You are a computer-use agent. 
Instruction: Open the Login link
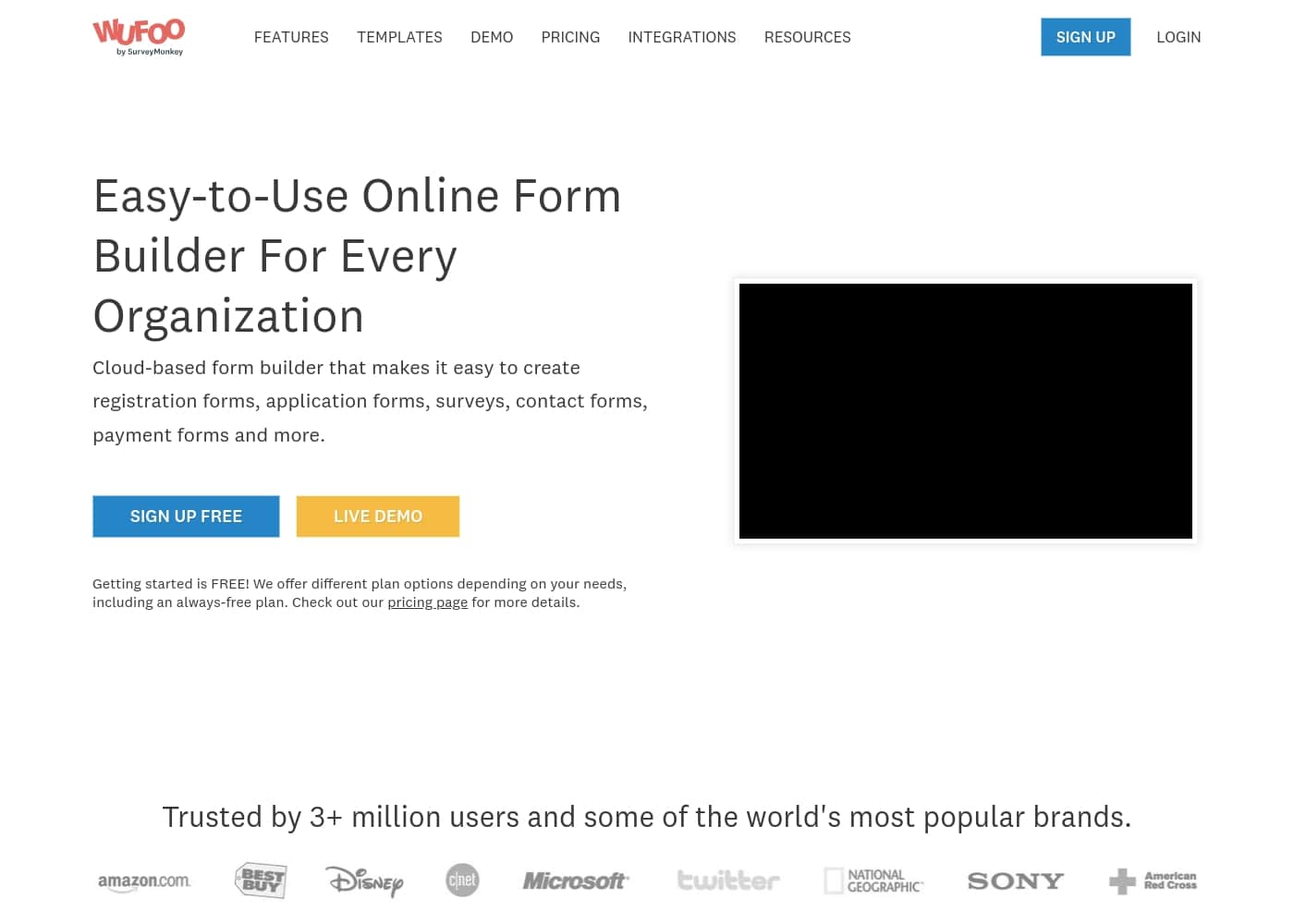point(1178,37)
